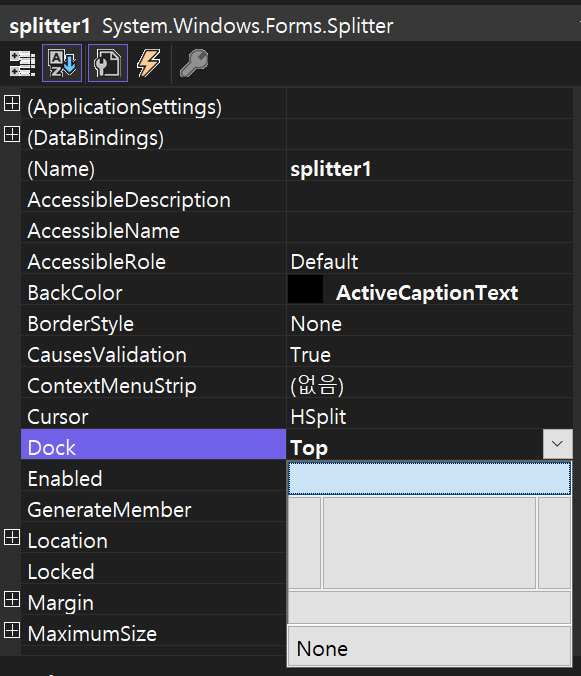The height and width of the screenshot is (676, 581).
Task: Select the highlighted Dock property label
Action: point(153,444)
